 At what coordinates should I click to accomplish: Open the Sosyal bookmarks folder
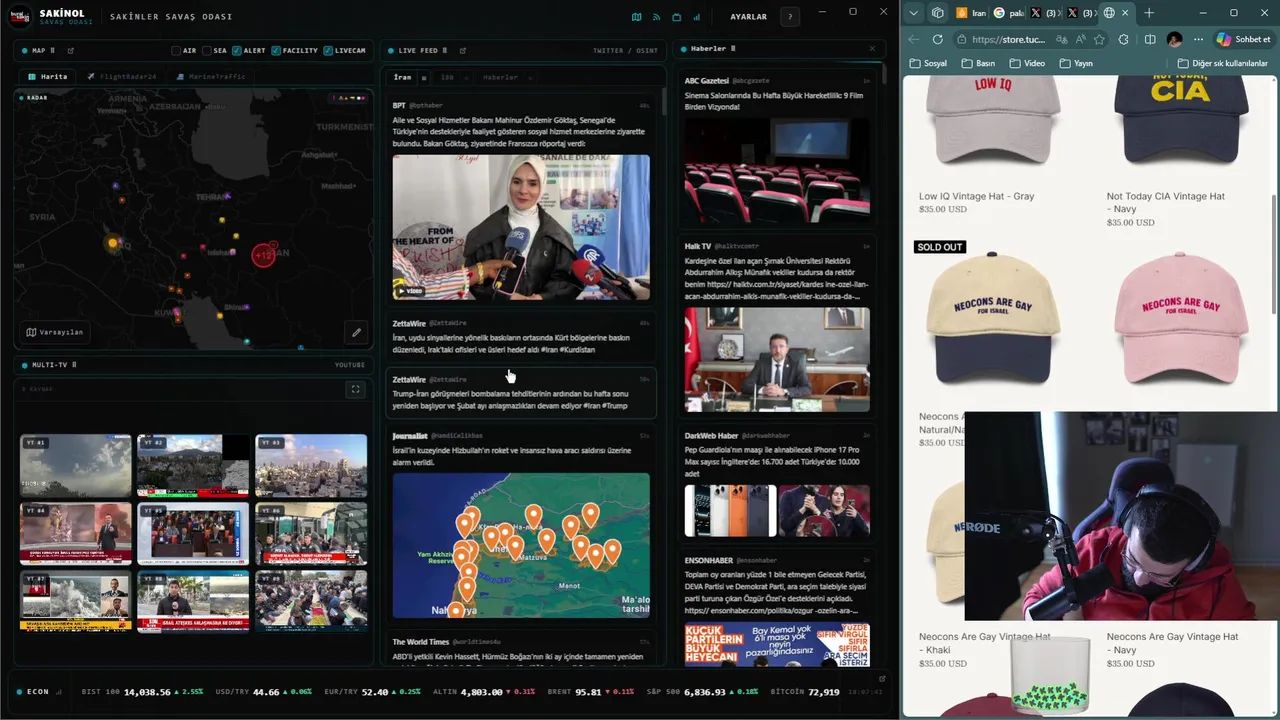(x=928, y=63)
